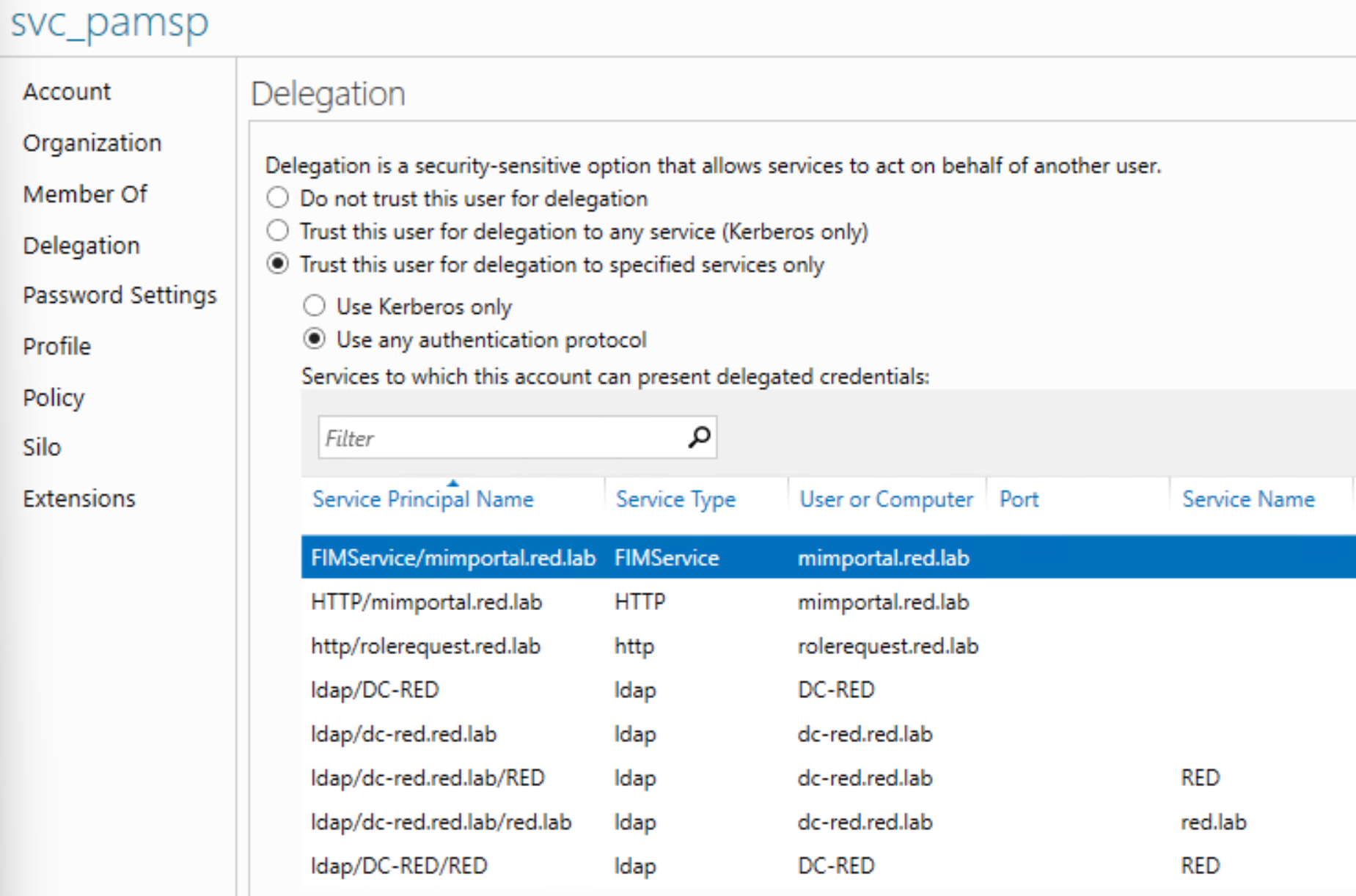
Task: Select the HTTP/mimportal.red.lab service row
Action: click(426, 602)
